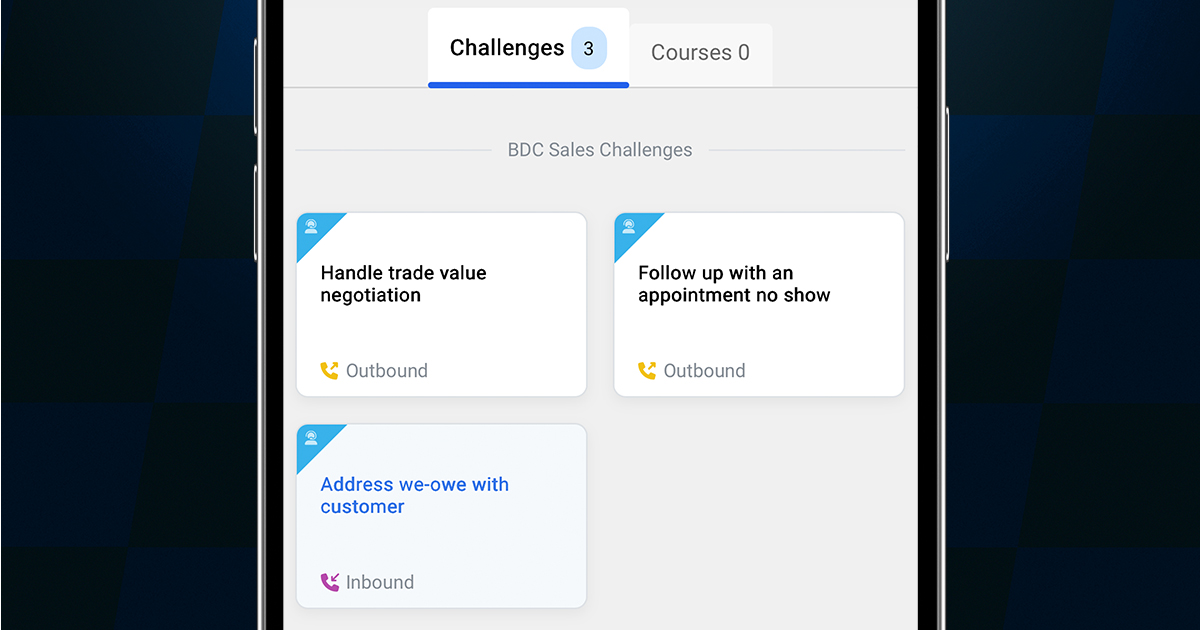Click the Outbound phone icon on trade value card
The height and width of the screenshot is (630, 1200).
point(330,371)
